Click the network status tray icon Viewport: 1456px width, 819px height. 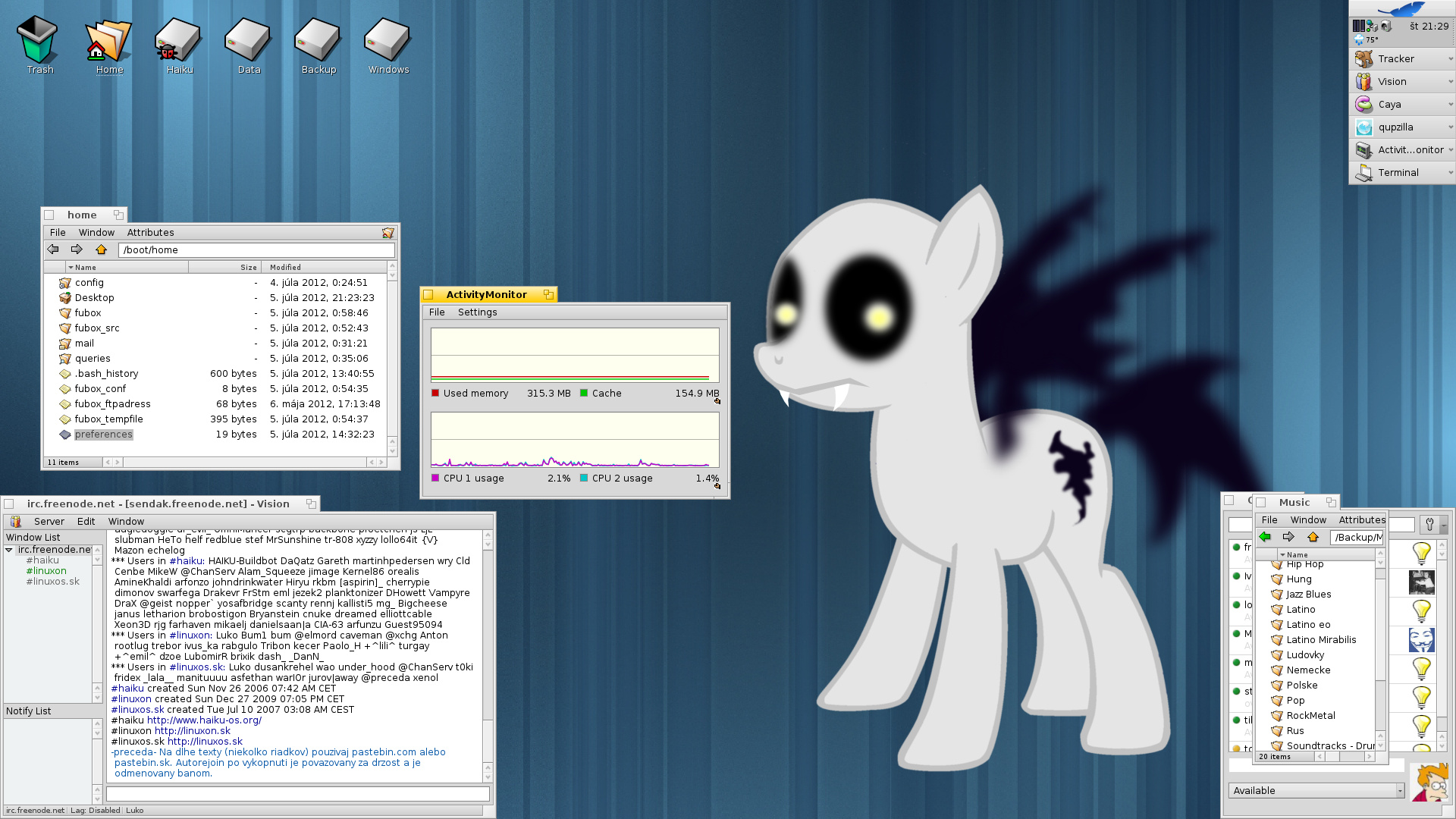tap(1372, 27)
